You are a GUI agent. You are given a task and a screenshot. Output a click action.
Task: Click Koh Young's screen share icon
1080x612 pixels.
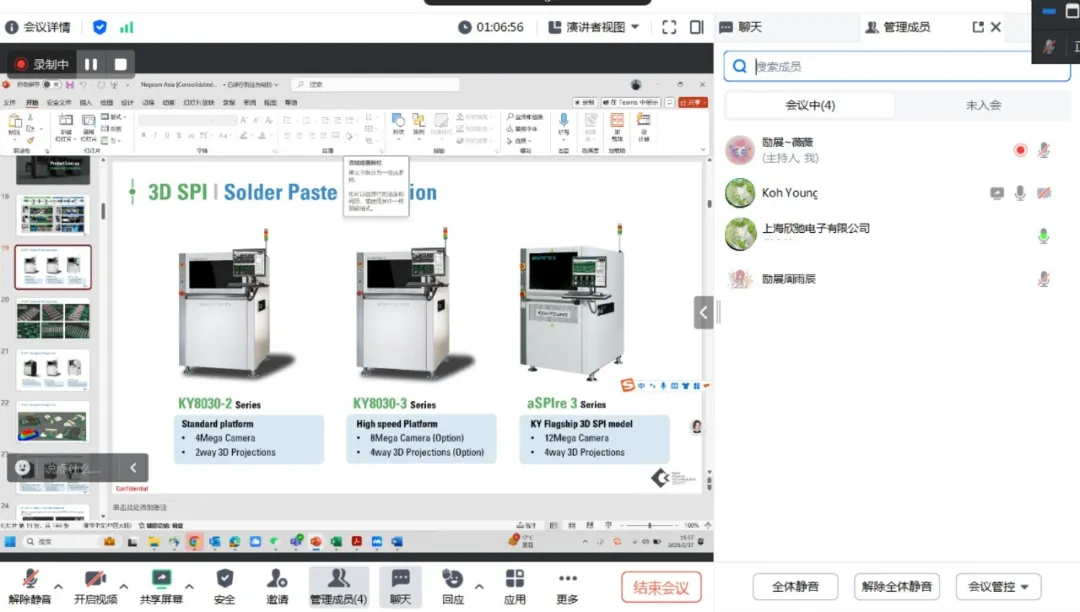[997, 193]
